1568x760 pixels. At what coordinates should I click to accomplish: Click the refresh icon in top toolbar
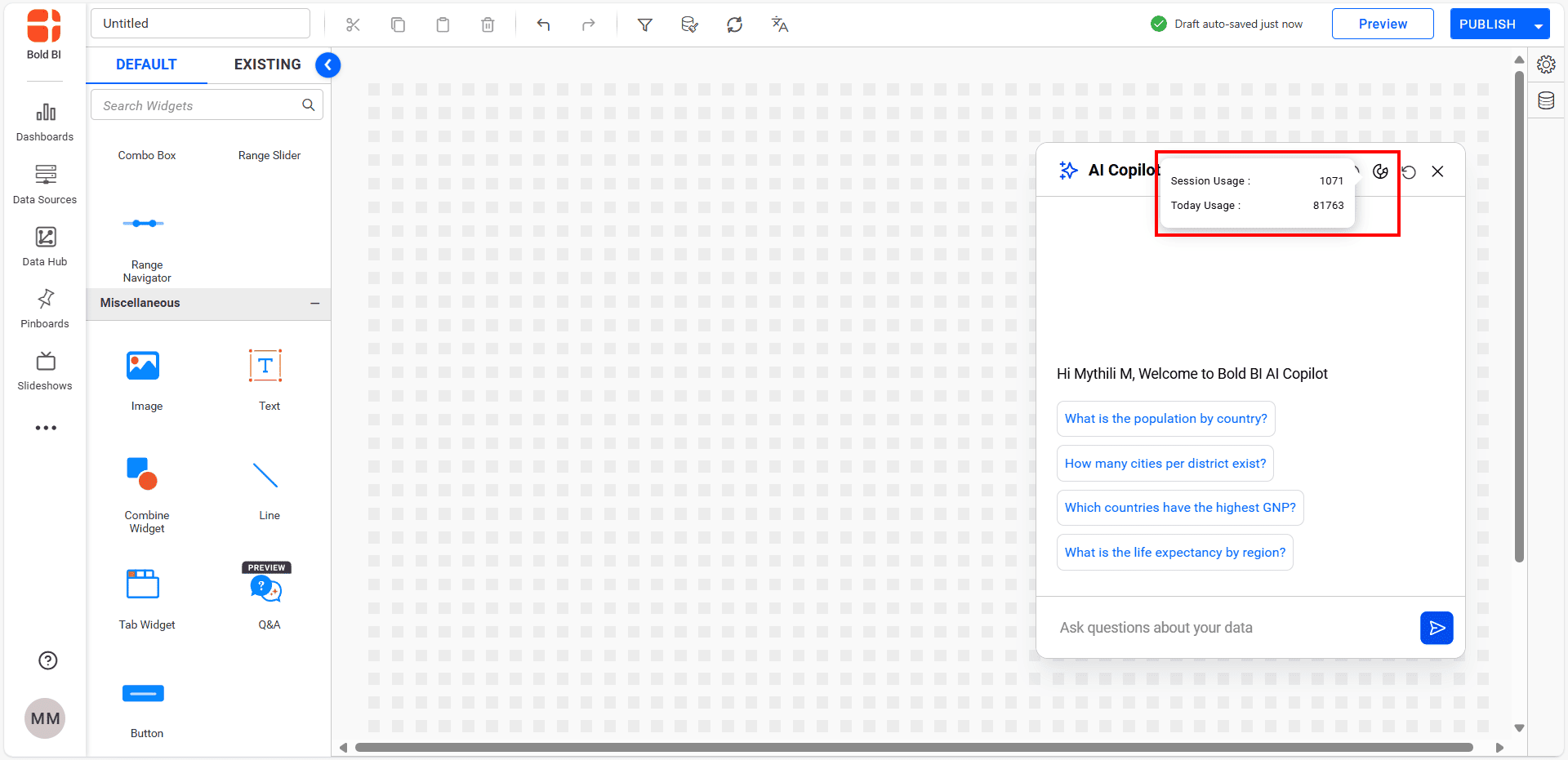734,24
